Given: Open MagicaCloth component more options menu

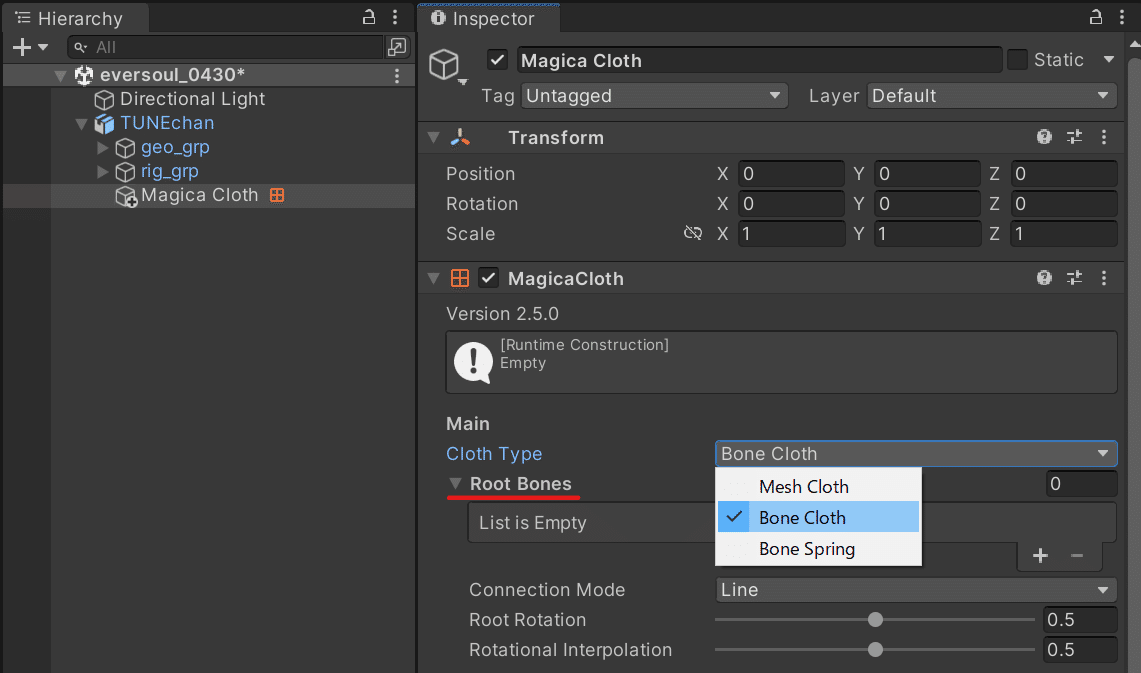Looking at the screenshot, I should point(1104,277).
